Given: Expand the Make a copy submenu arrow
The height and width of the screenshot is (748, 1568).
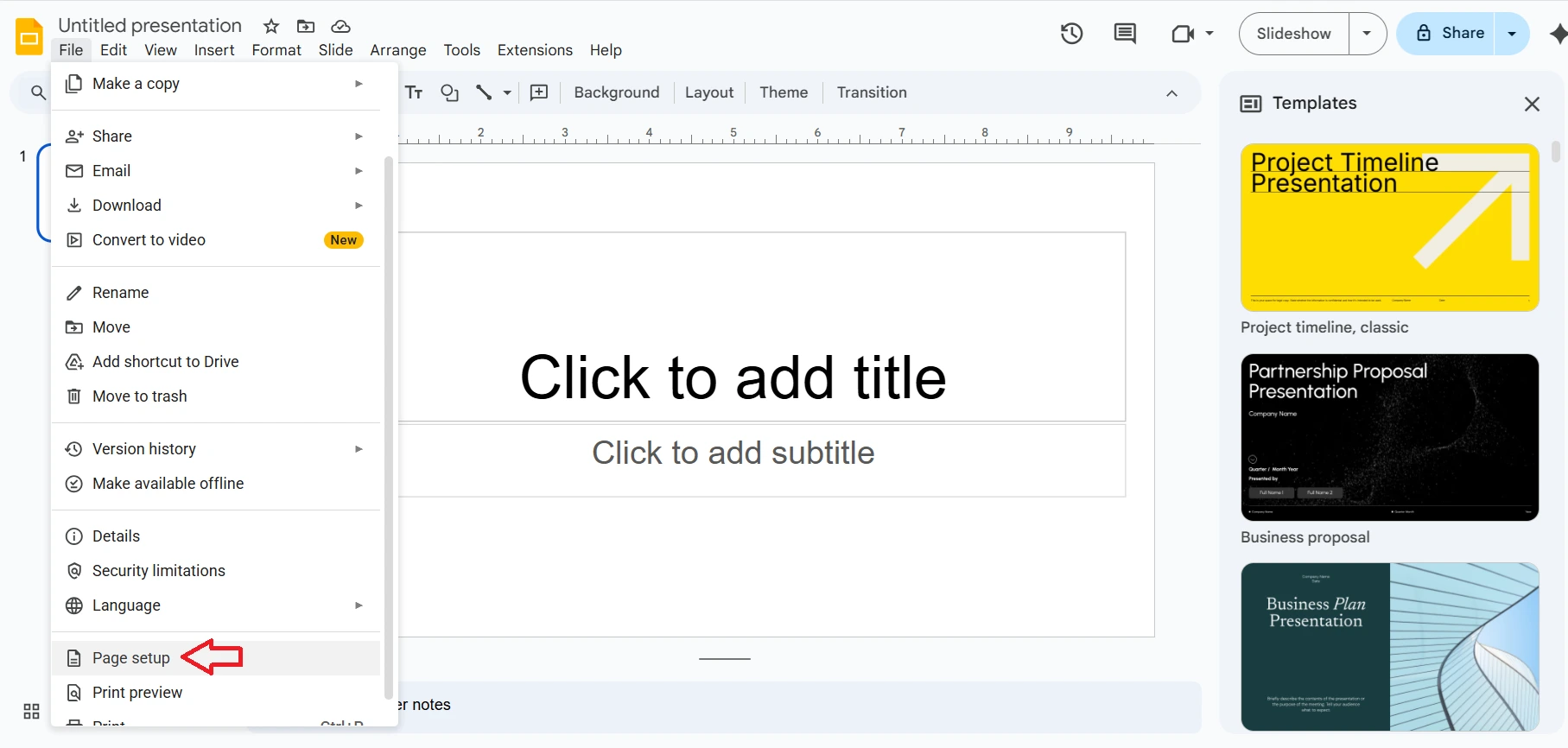Looking at the screenshot, I should (x=359, y=84).
